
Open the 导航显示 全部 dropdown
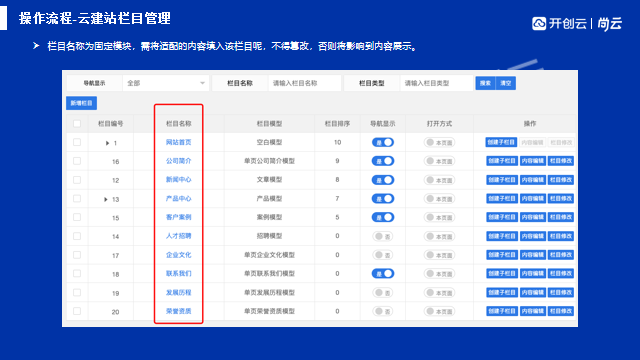(166, 83)
